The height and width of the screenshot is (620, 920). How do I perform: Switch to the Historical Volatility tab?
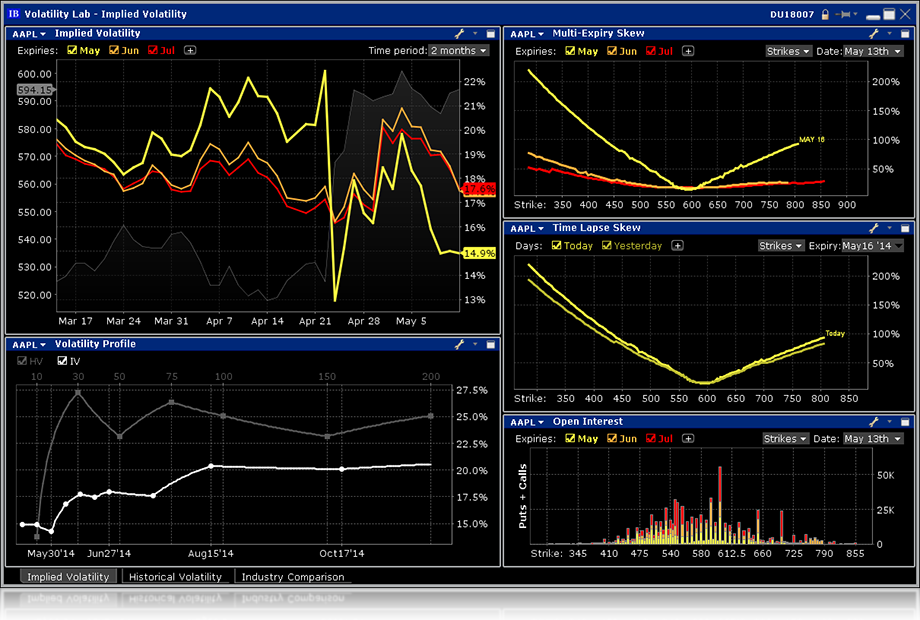tap(177, 577)
